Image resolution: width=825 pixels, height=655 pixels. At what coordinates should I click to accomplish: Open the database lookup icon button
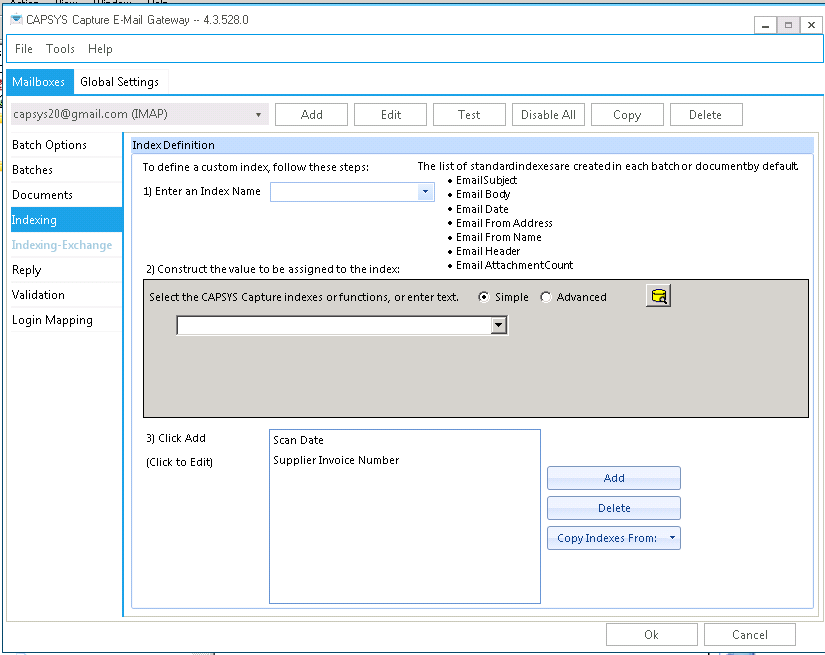coord(658,296)
